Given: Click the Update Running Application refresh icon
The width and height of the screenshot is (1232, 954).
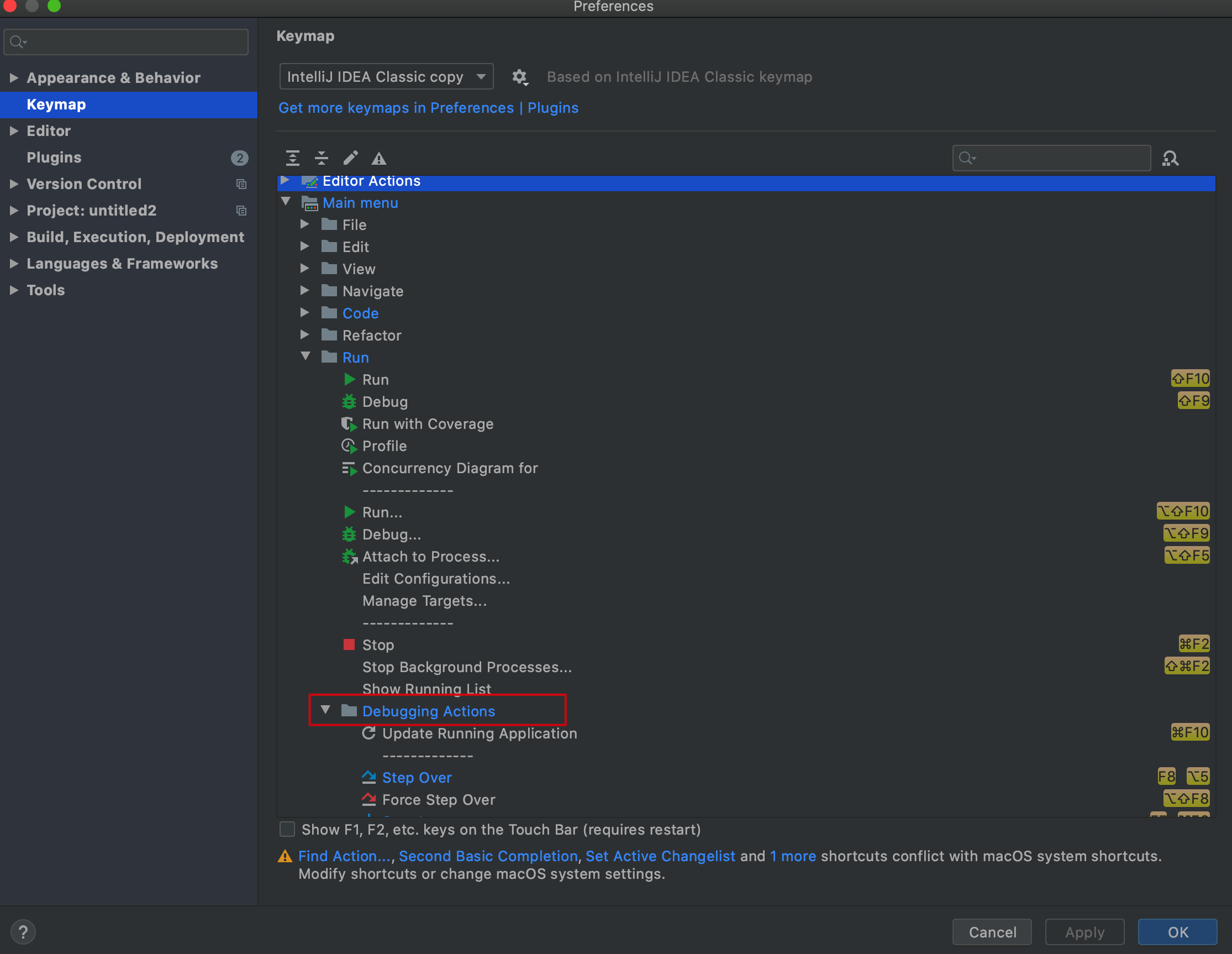Looking at the screenshot, I should pos(369,733).
